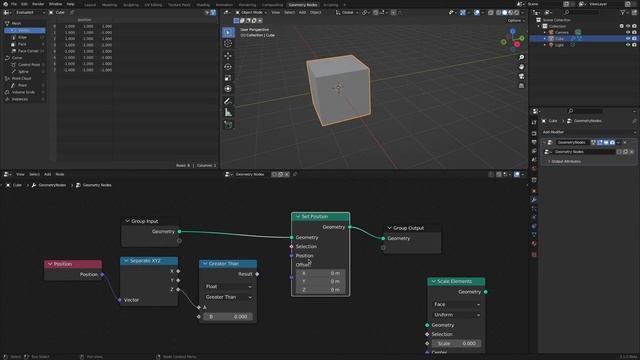
Task: Click the red X axis gizmo dot
Action: click(x=517, y=44)
